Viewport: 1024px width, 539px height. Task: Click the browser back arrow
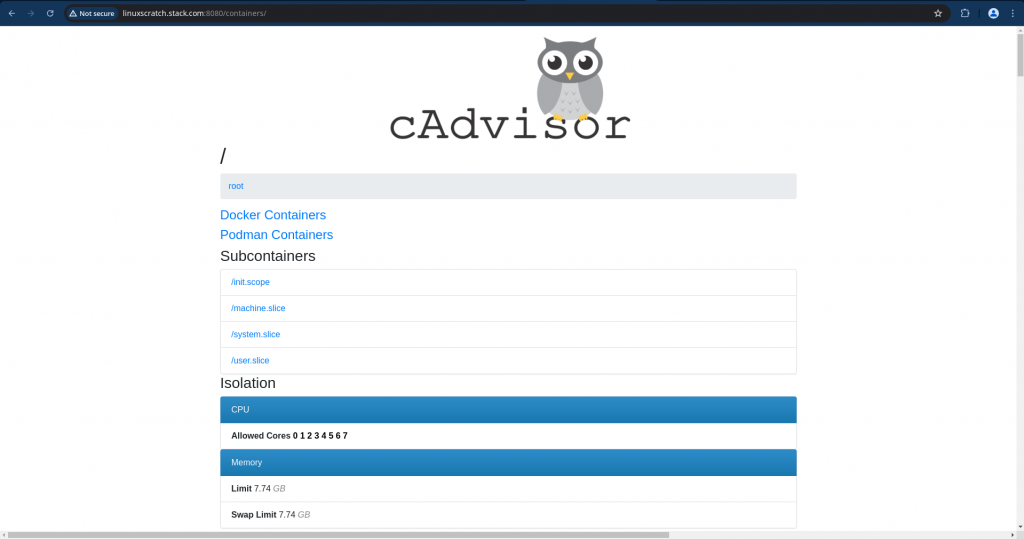(x=11, y=13)
